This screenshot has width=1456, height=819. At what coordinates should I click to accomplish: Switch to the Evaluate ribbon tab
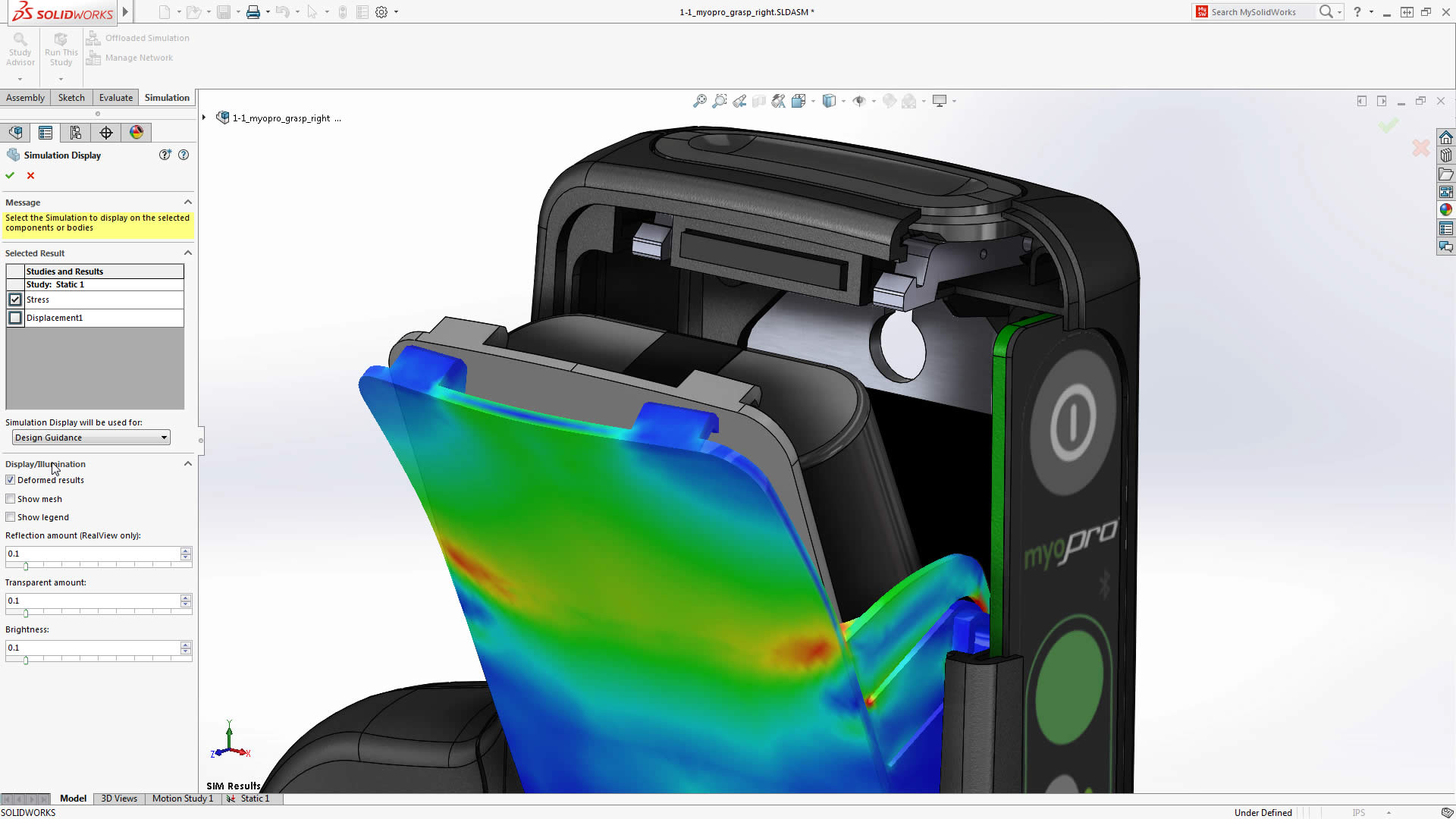pyautogui.click(x=115, y=97)
